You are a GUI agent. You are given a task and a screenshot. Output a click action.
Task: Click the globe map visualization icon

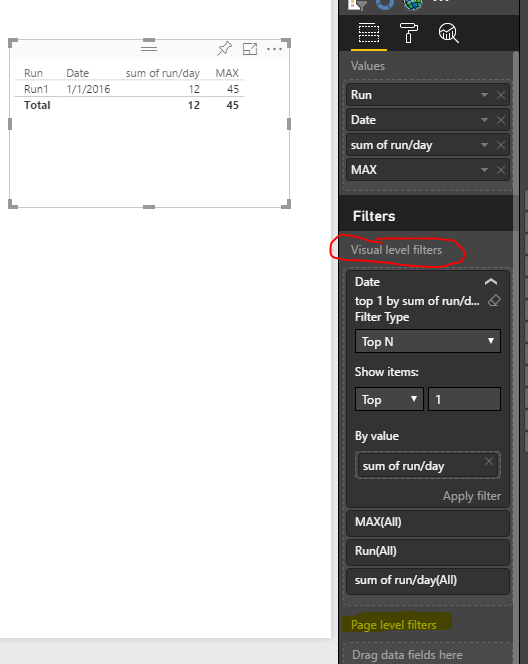[413, 5]
